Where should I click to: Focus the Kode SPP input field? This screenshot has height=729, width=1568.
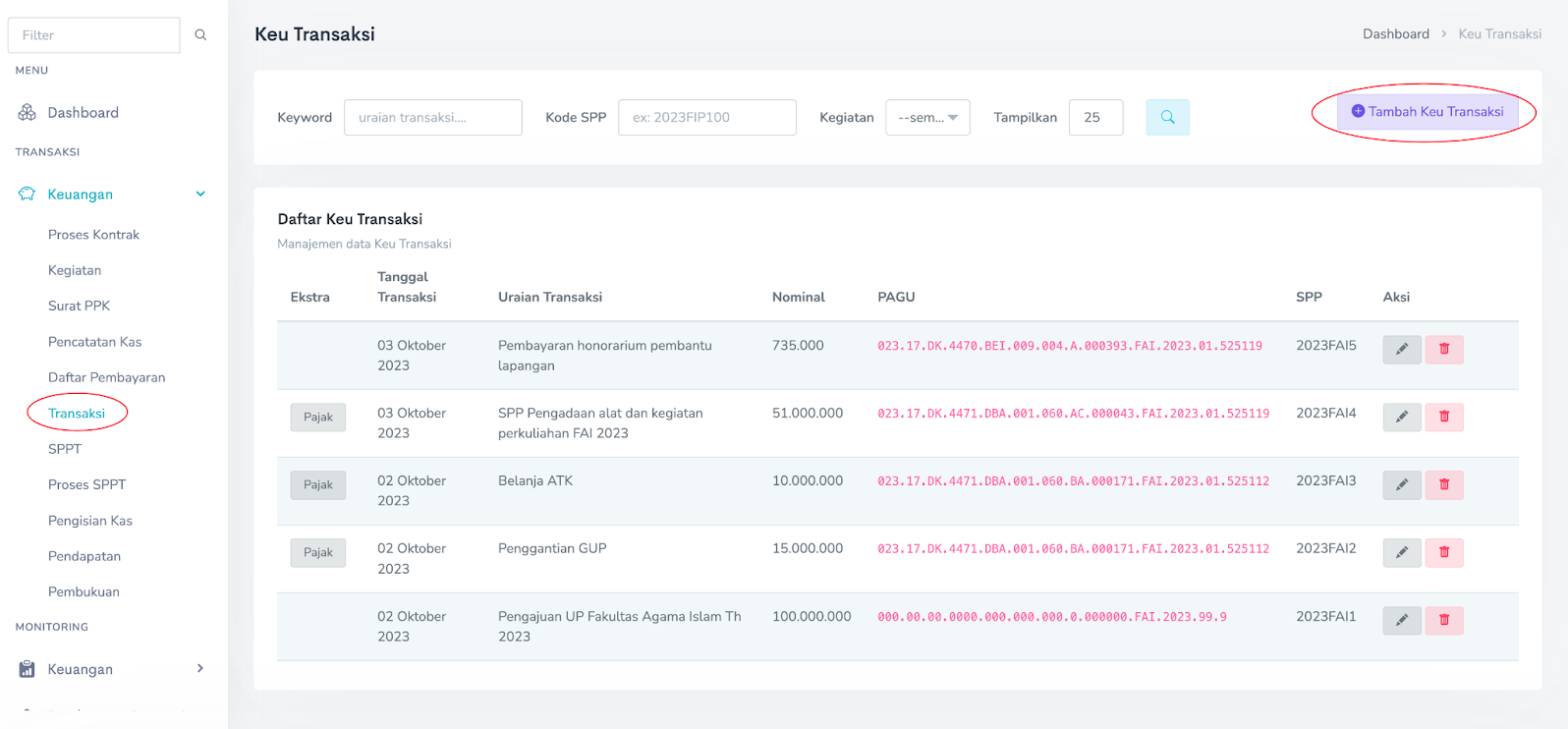coord(706,117)
